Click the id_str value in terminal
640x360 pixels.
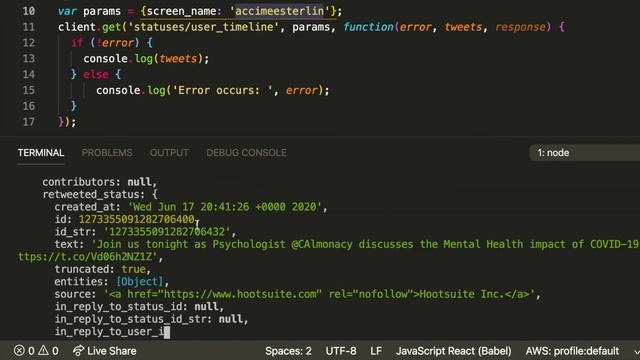pos(167,232)
